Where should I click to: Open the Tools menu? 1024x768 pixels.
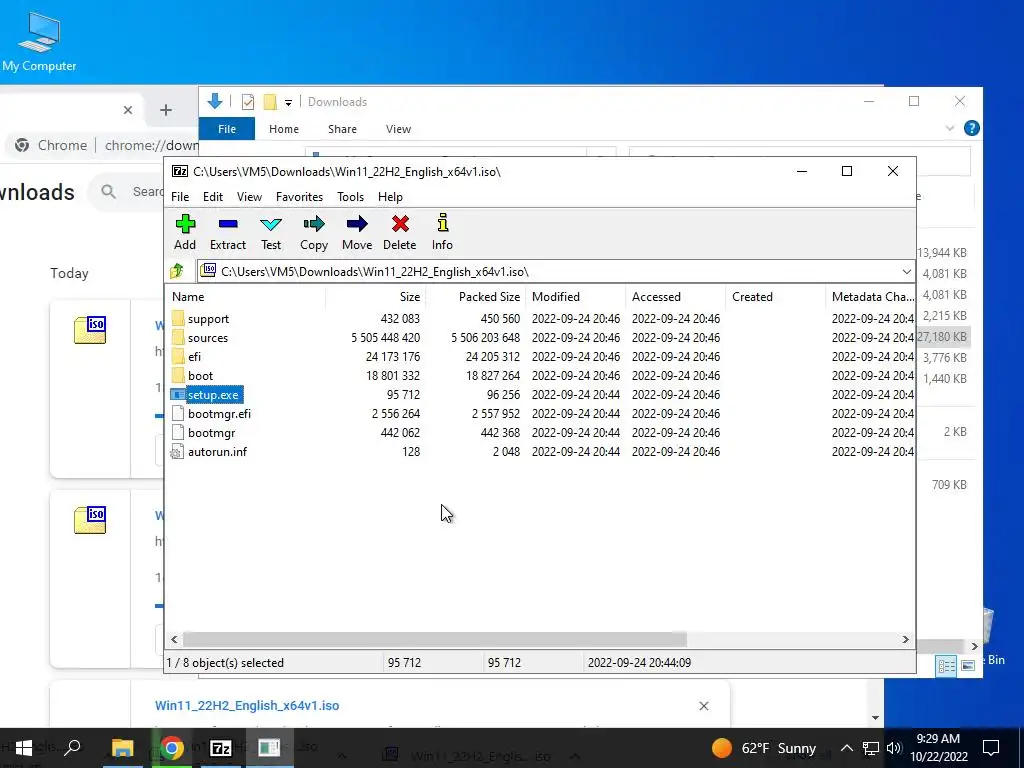point(350,197)
